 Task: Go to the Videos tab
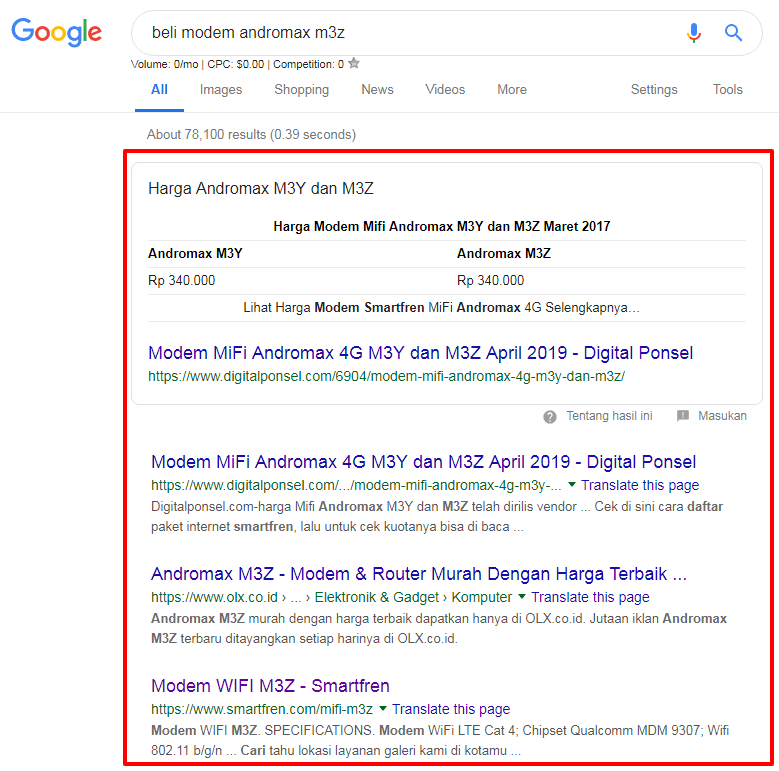click(445, 89)
